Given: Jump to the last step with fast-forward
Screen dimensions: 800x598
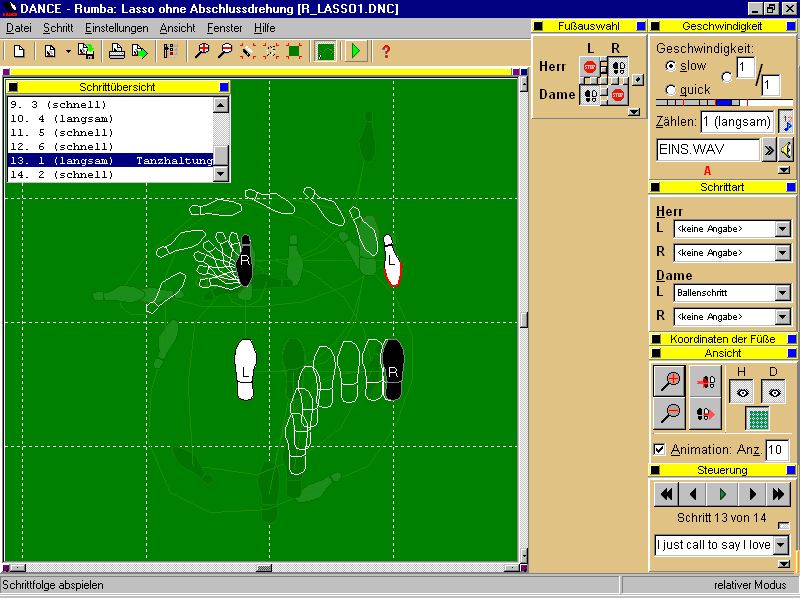Looking at the screenshot, I should coord(778,494).
